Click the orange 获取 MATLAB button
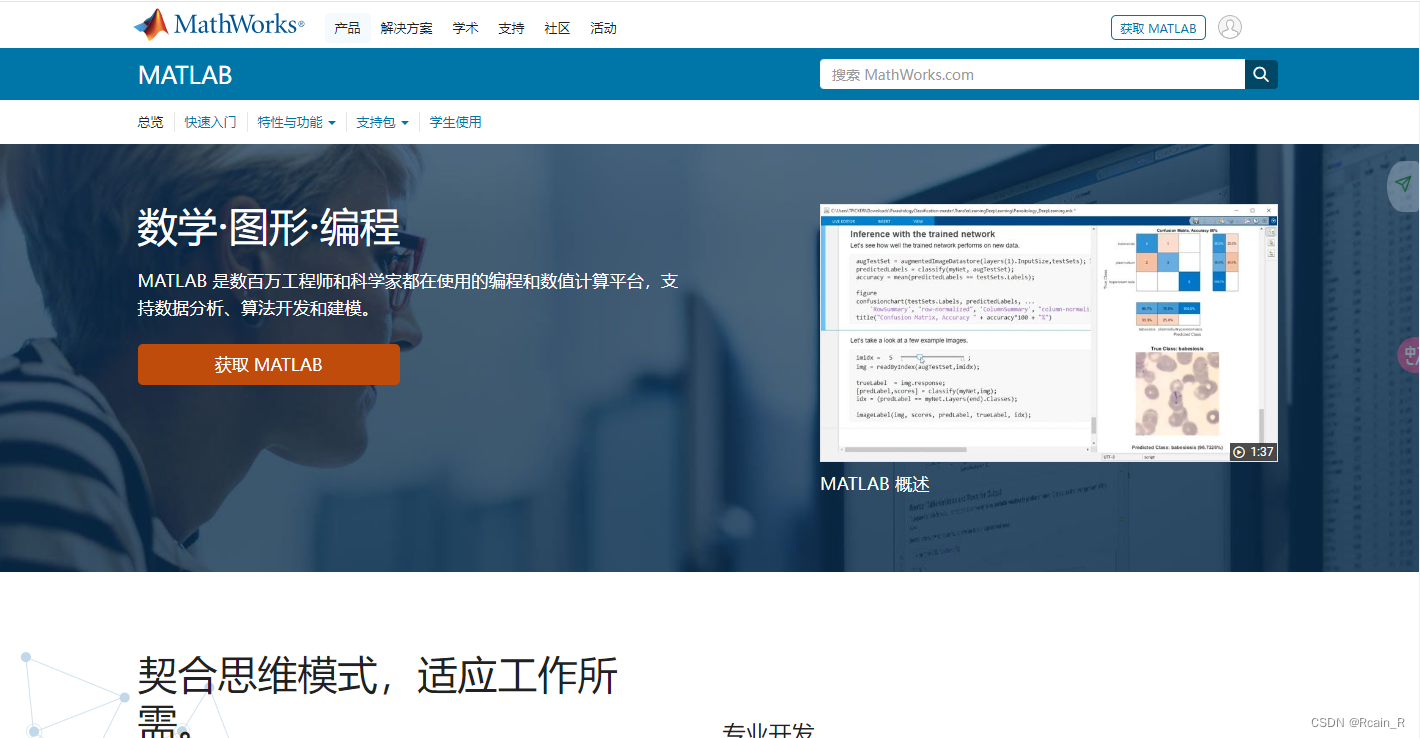The width and height of the screenshot is (1420, 738). click(269, 364)
